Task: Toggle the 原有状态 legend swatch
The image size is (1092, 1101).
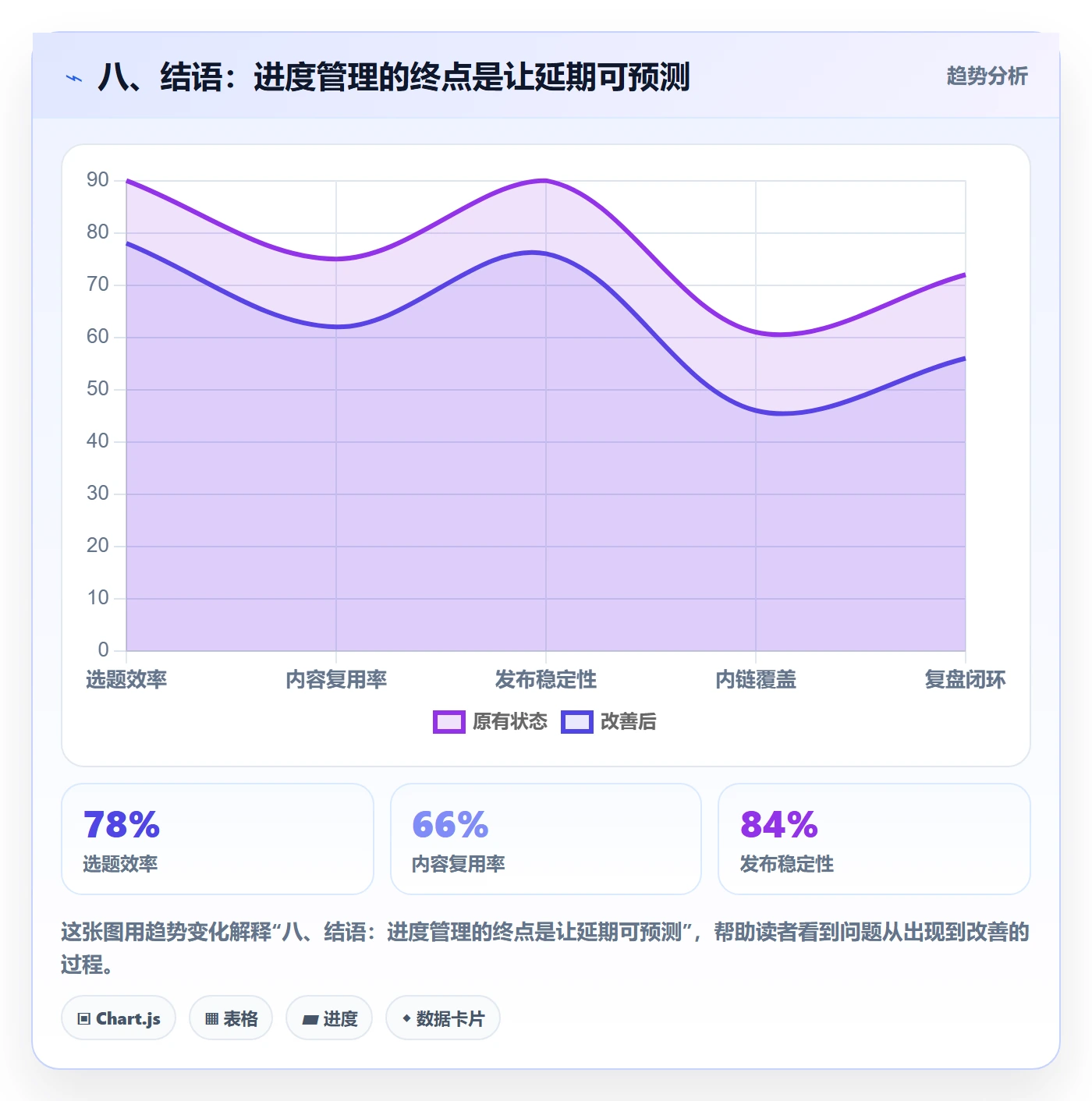Action: tap(449, 722)
